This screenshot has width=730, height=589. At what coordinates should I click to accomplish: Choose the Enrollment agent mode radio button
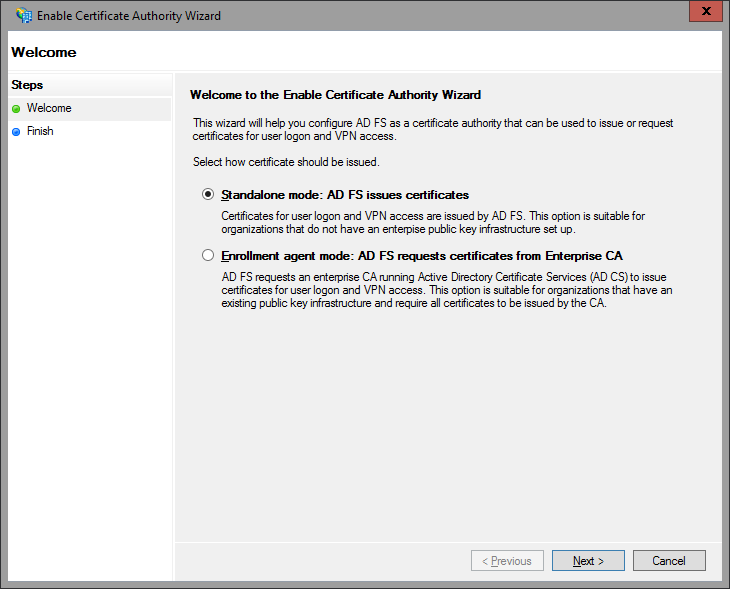click(x=208, y=256)
